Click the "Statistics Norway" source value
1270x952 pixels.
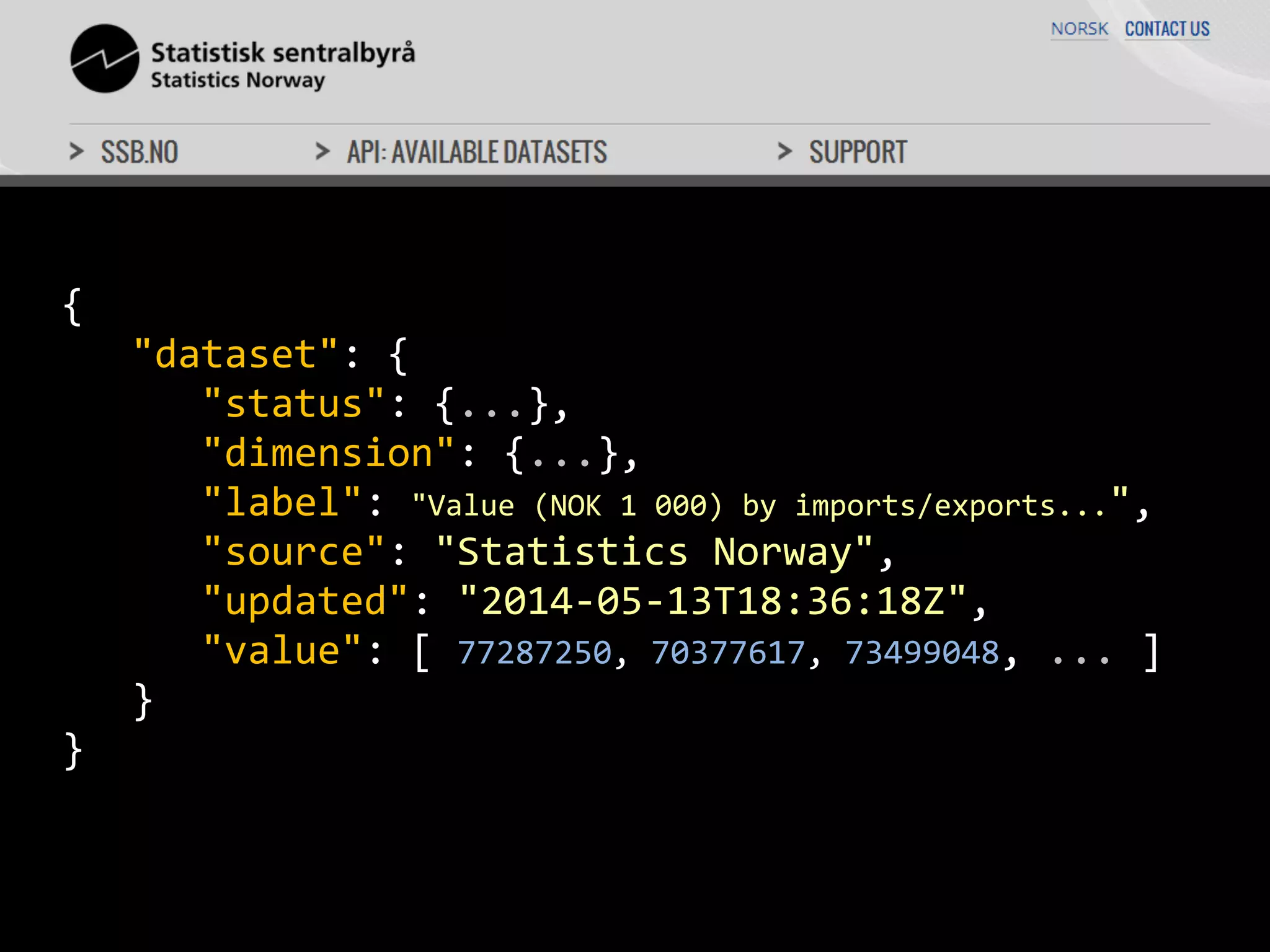[x=654, y=552]
